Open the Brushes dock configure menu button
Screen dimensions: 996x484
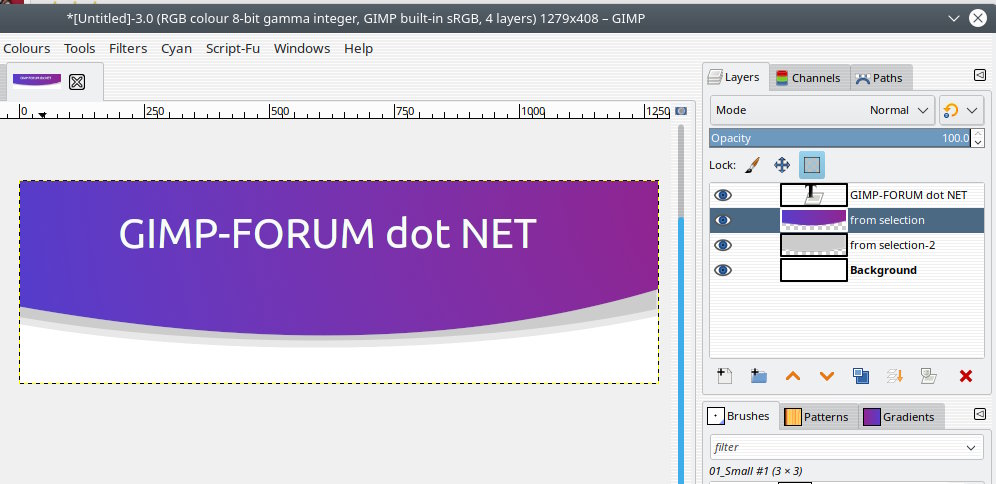pyautogui.click(x=979, y=414)
